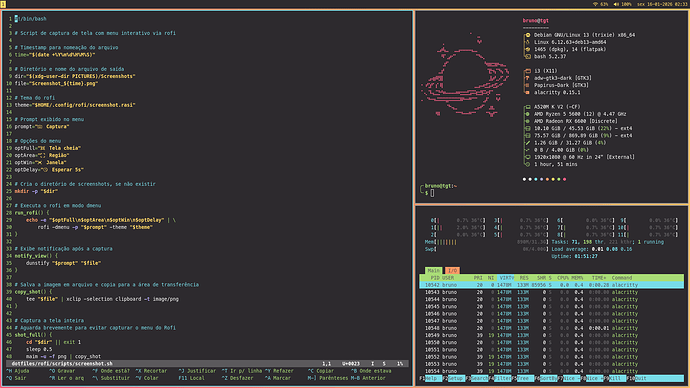This screenshot has height=388, width=690.
Task: Click the file name dotfiles/rofi/scripts/screenshot.sh in status bar
Action: [62, 364]
